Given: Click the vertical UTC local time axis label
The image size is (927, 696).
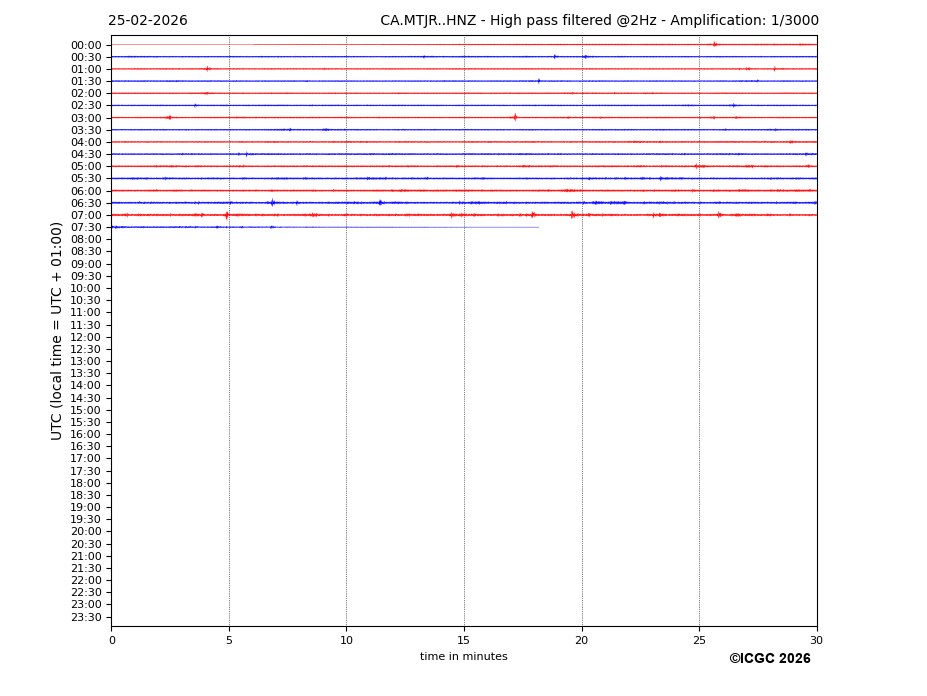Looking at the screenshot, I should [57, 331].
